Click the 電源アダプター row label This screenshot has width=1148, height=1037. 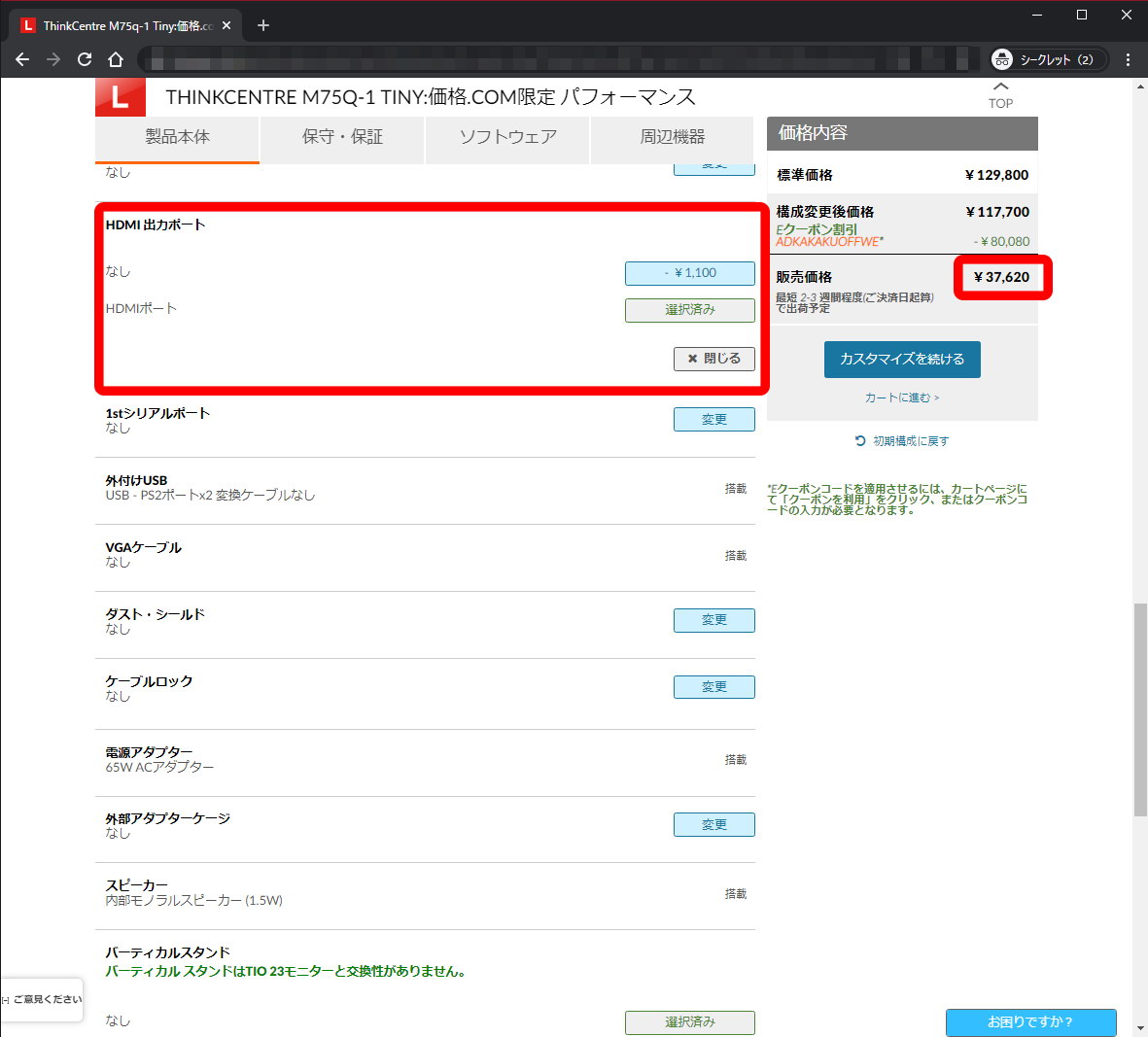point(150,751)
